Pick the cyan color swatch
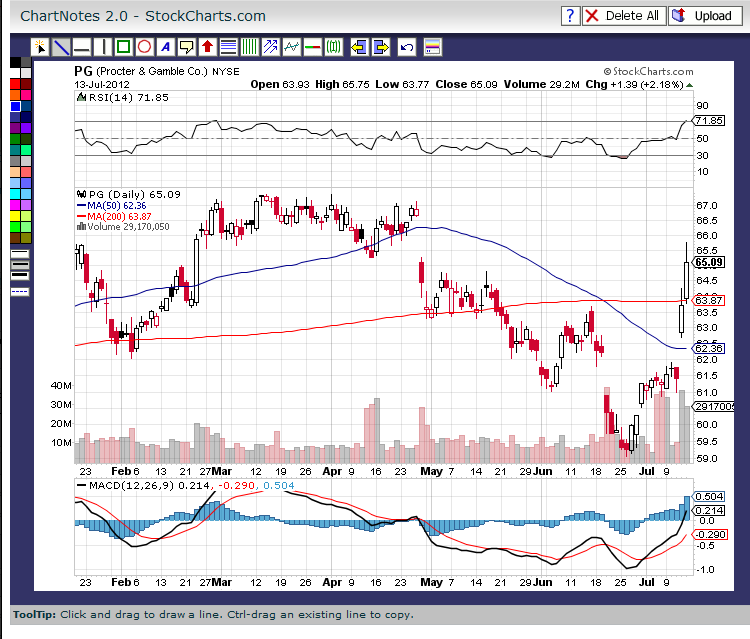750x639 pixels. click(x=15, y=194)
